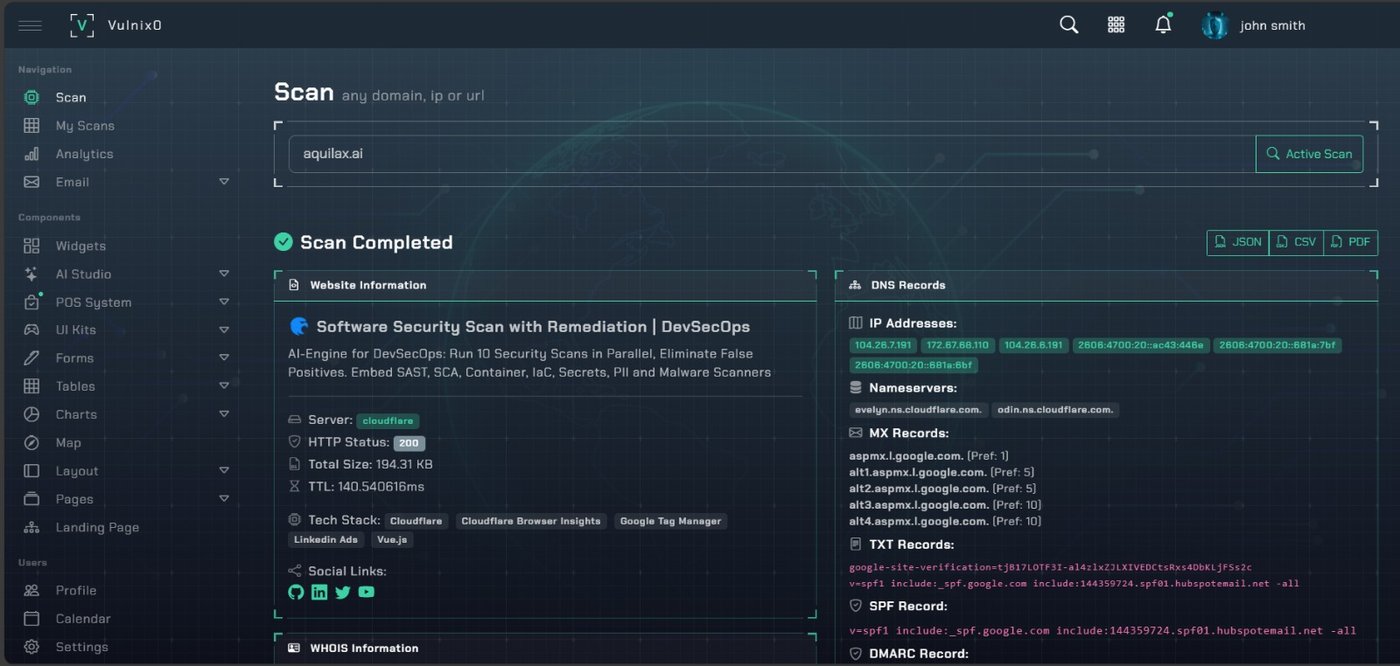1400x666 pixels.
Task: Click the Landing Page sitemap icon
Action: [x=32, y=527]
